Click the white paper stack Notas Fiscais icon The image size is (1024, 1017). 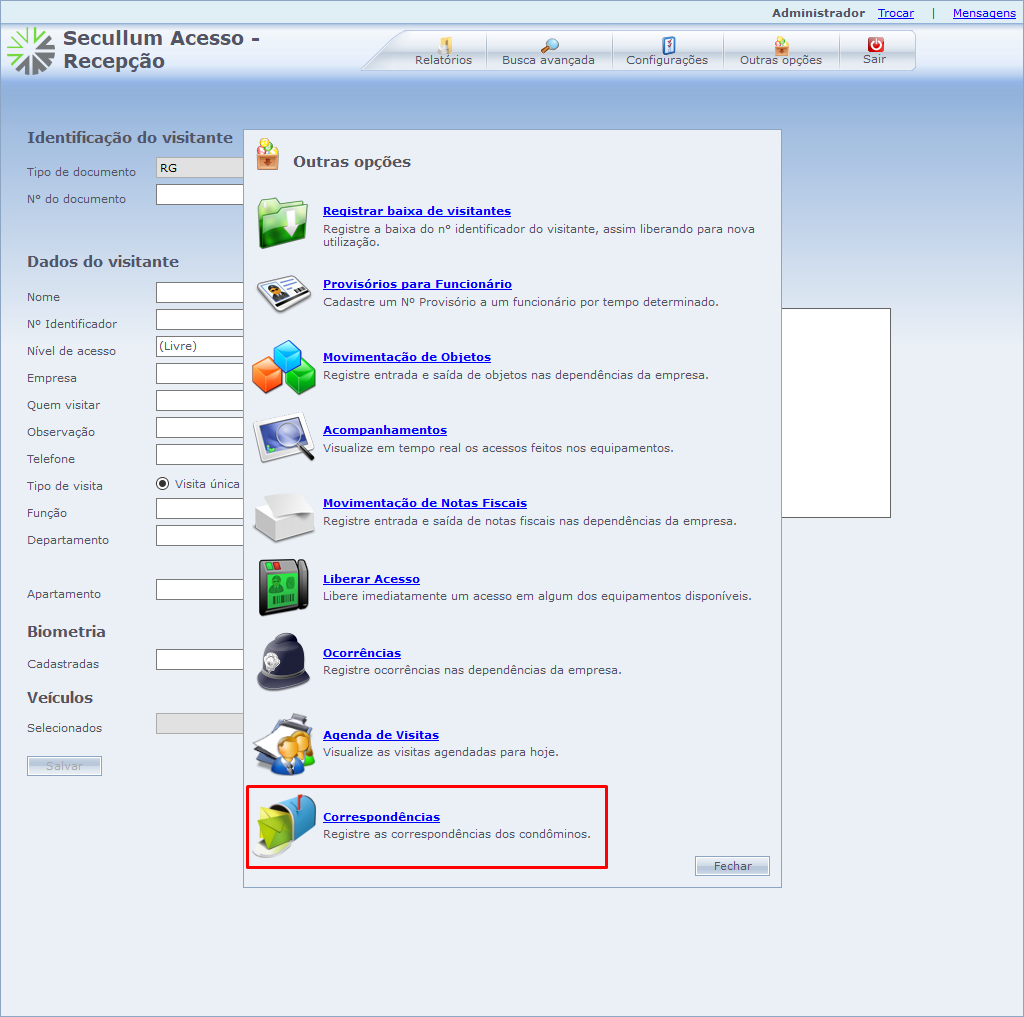284,513
